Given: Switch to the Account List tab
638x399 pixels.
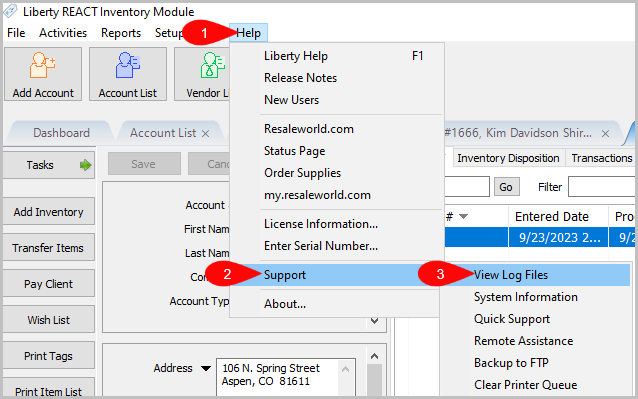Looking at the screenshot, I should pyautogui.click(x=163, y=133).
